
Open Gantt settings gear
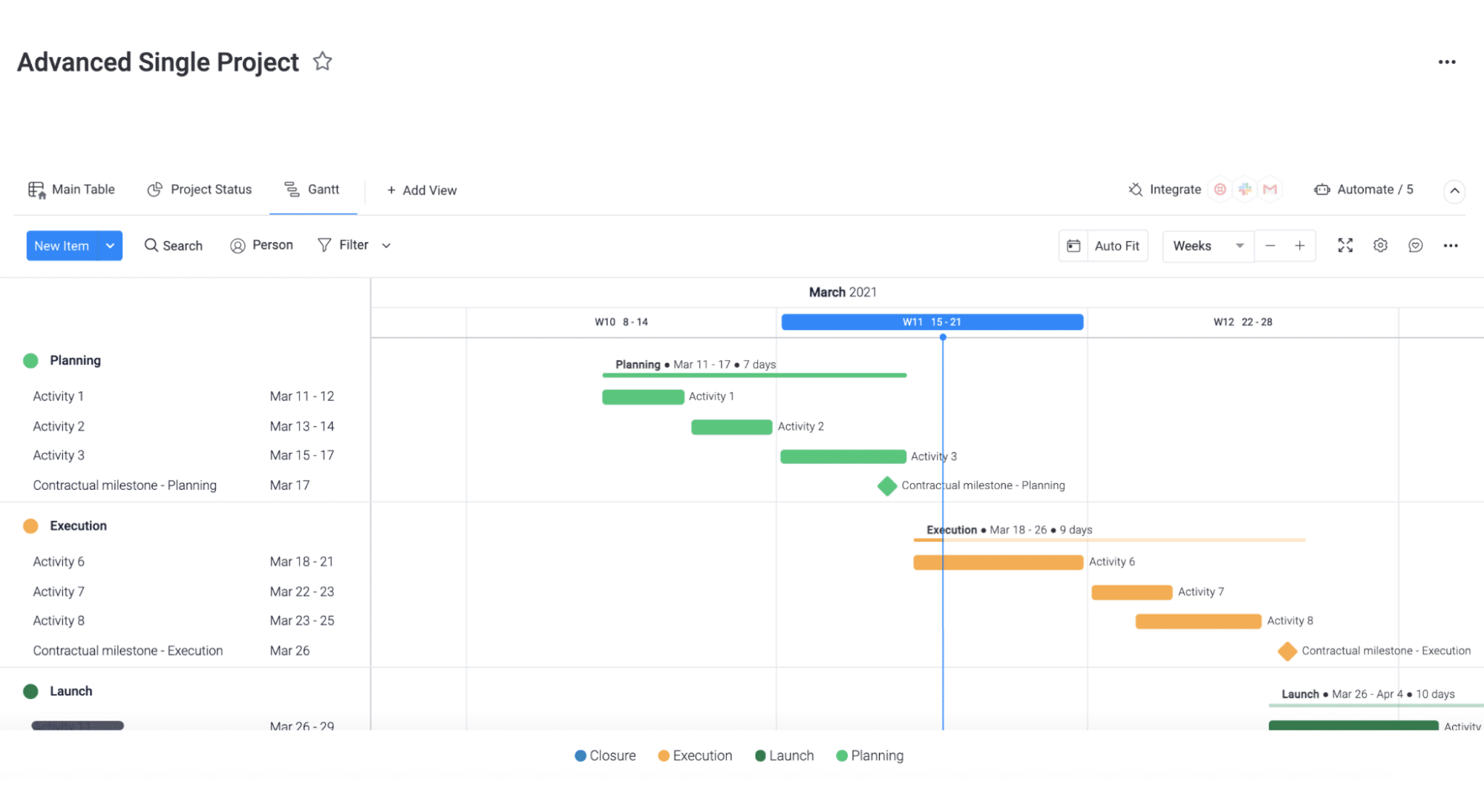coord(1380,246)
